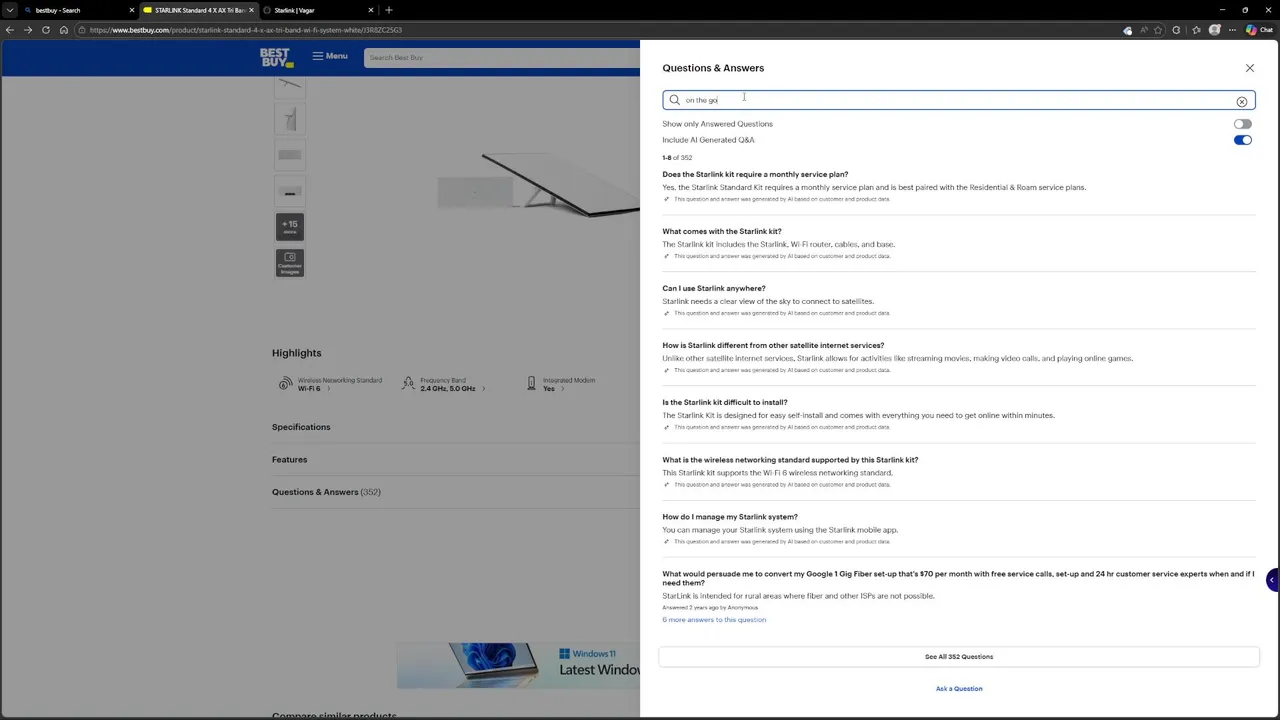Click AI sparkle icon under monthly service plan answer
Image resolution: width=1280 pixels, height=720 pixels.
667,199
